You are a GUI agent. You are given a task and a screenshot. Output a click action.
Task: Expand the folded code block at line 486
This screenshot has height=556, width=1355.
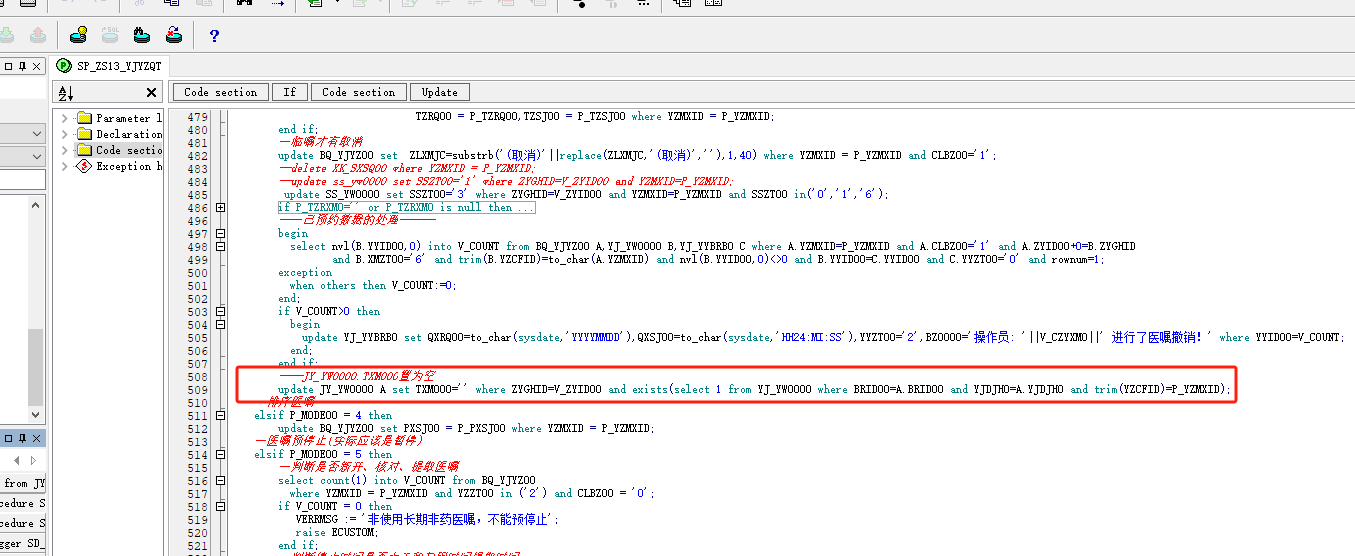220,208
